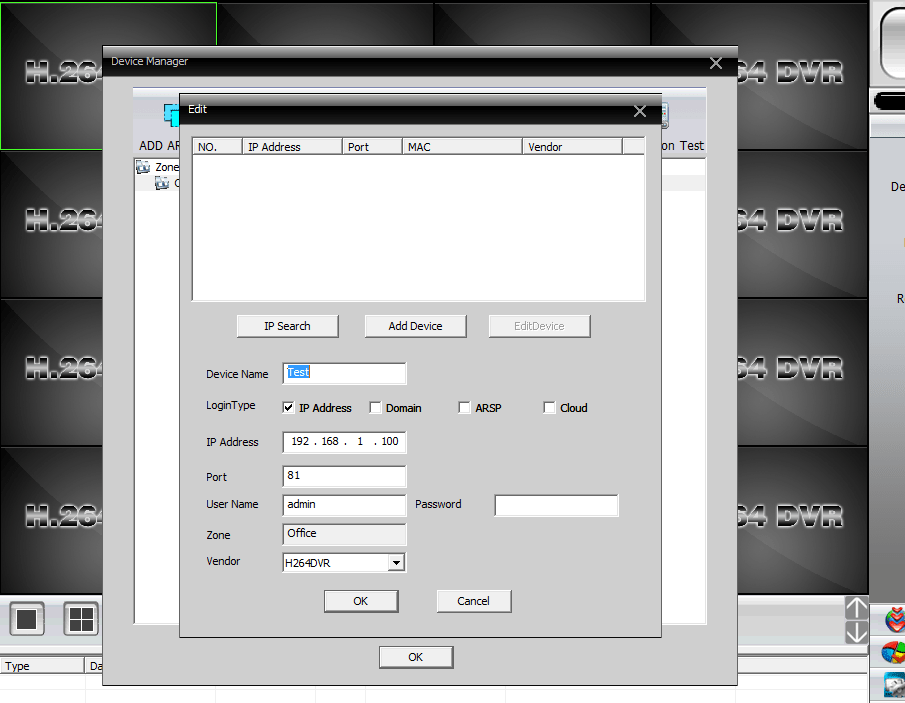Click the Port field showing 81
Screen dimensions: 905x703
point(345,476)
